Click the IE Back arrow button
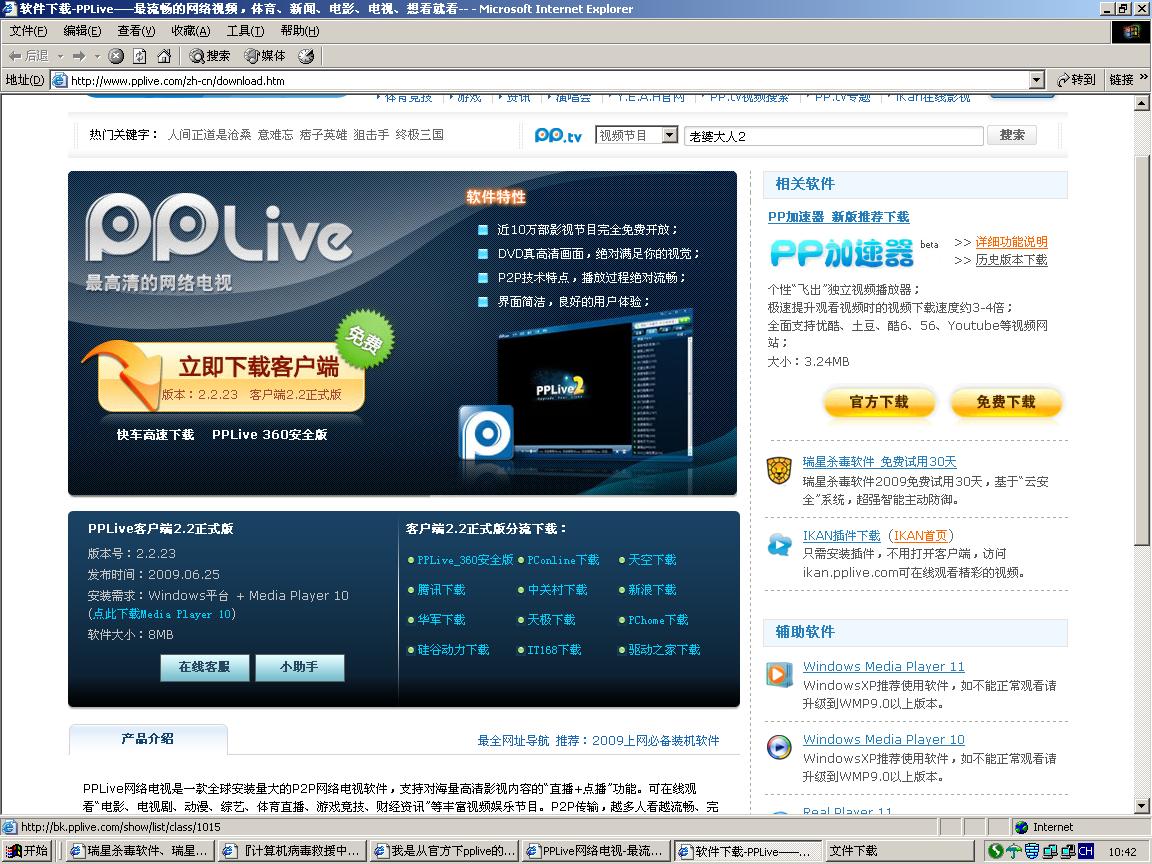This screenshot has height=864, width=1152. pyautogui.click(x=28, y=56)
